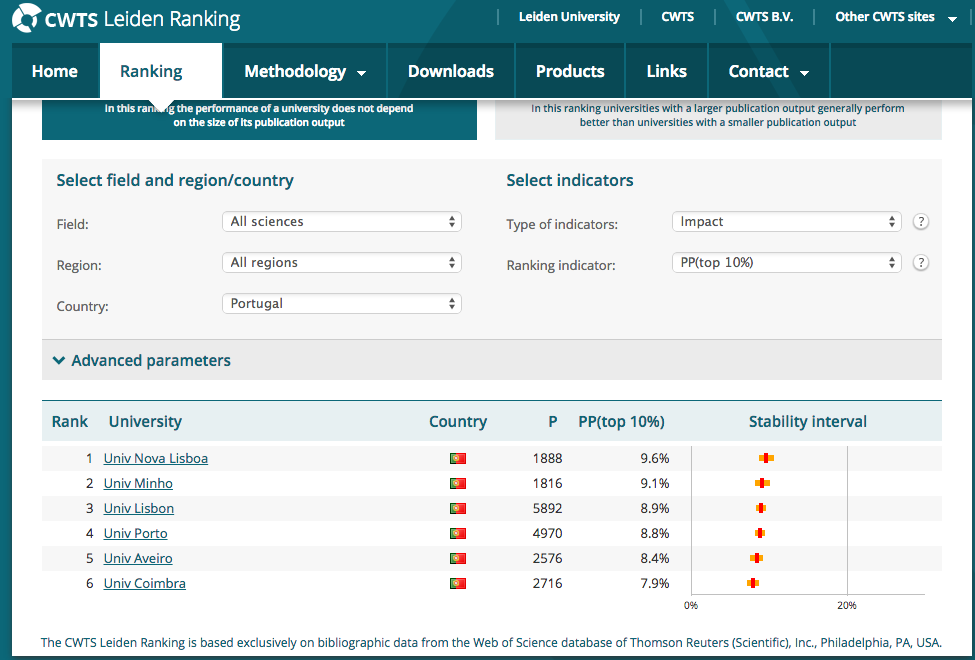Expand Other CWTS sites dropdown
The height and width of the screenshot is (660, 975).
click(895, 17)
